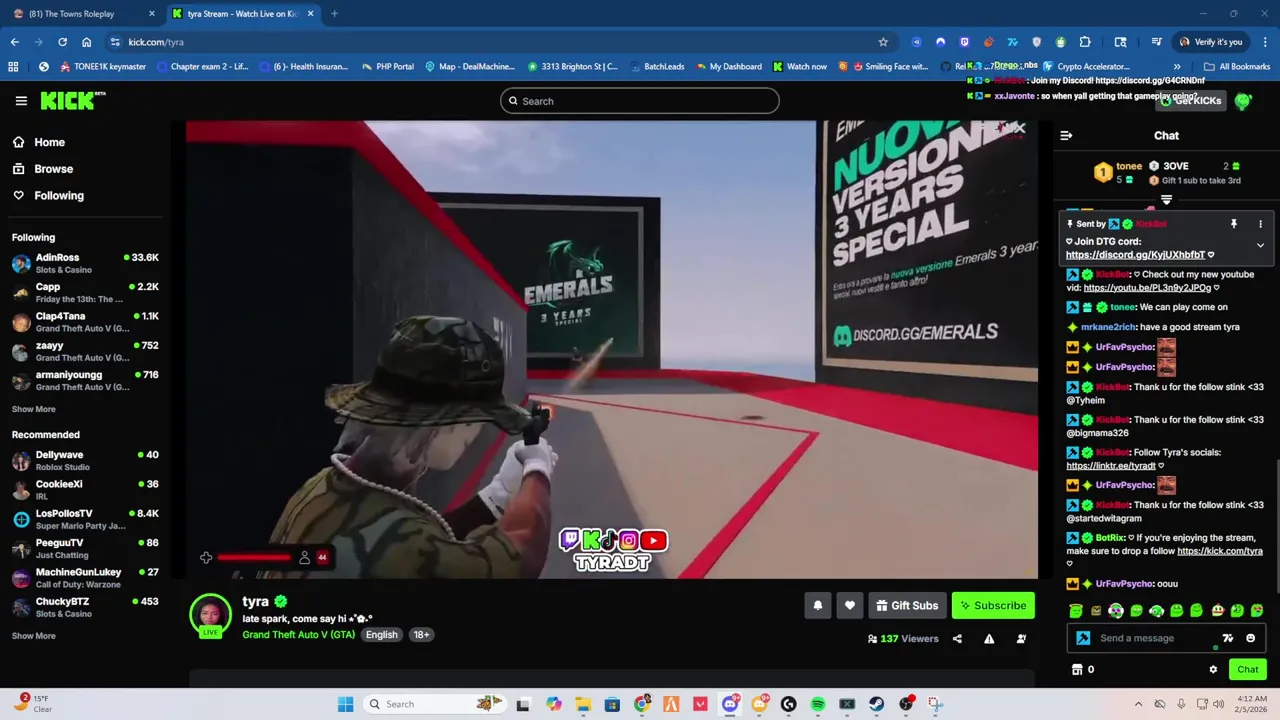
Task: Click ChuckyBTZ channel avatar
Action: tap(21, 607)
